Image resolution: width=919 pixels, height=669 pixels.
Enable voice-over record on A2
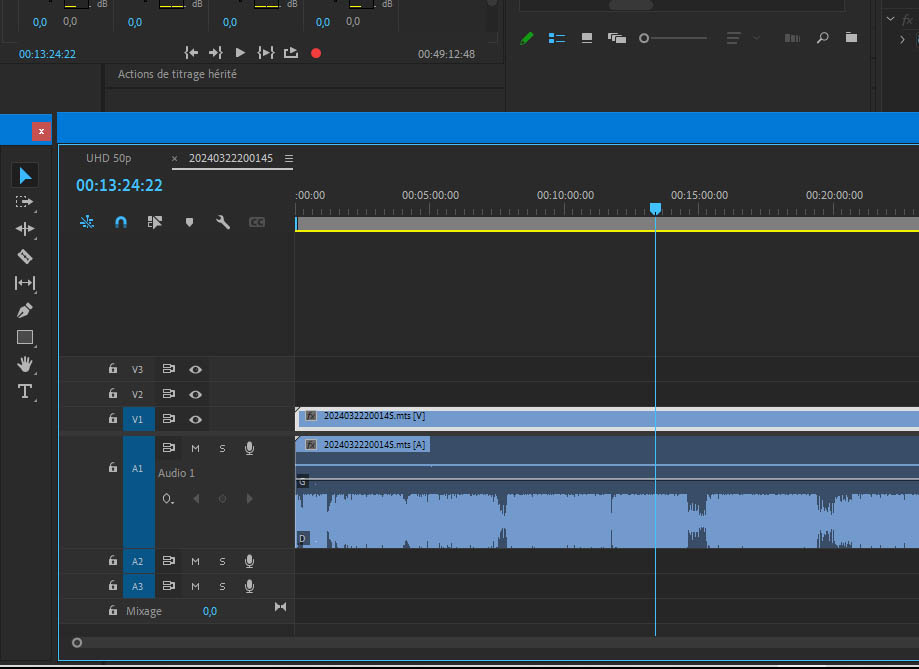(x=249, y=561)
